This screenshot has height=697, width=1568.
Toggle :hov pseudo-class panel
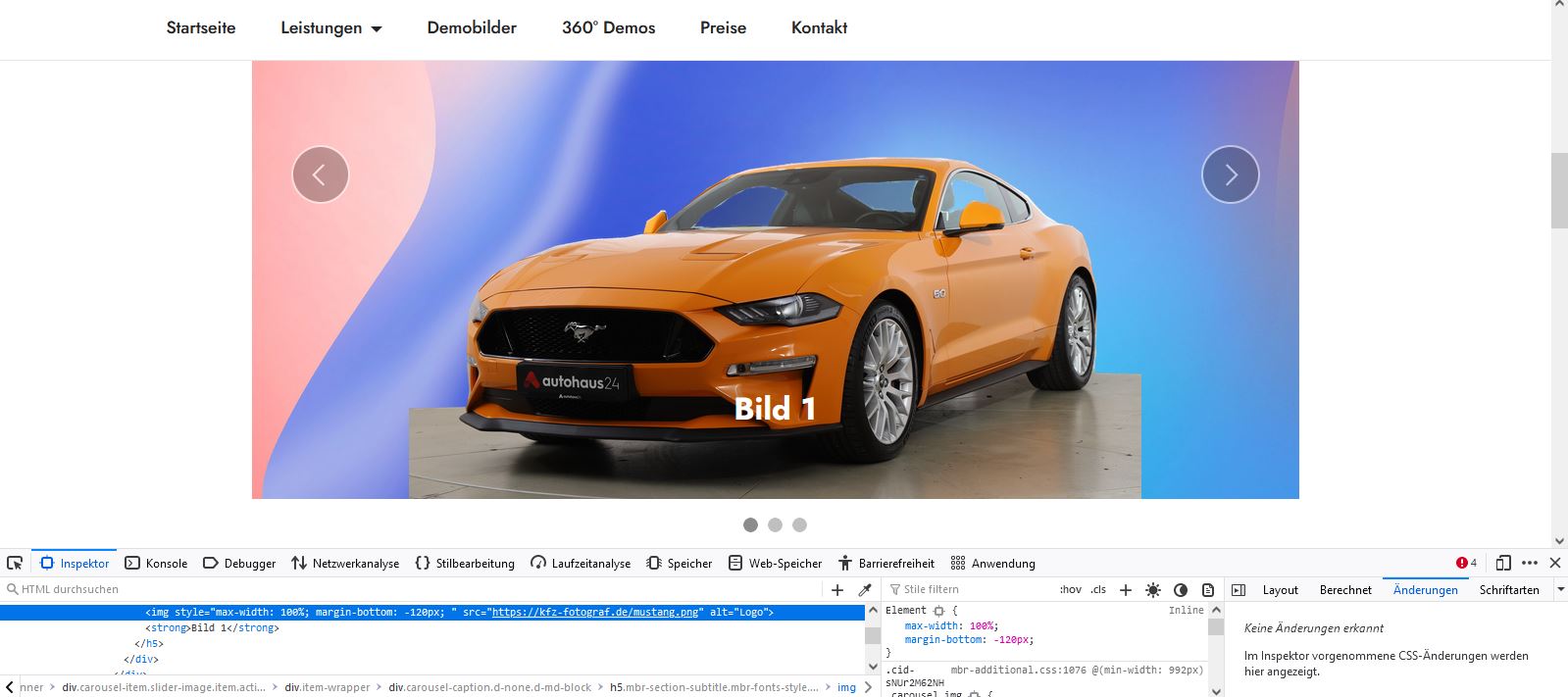(1070, 589)
